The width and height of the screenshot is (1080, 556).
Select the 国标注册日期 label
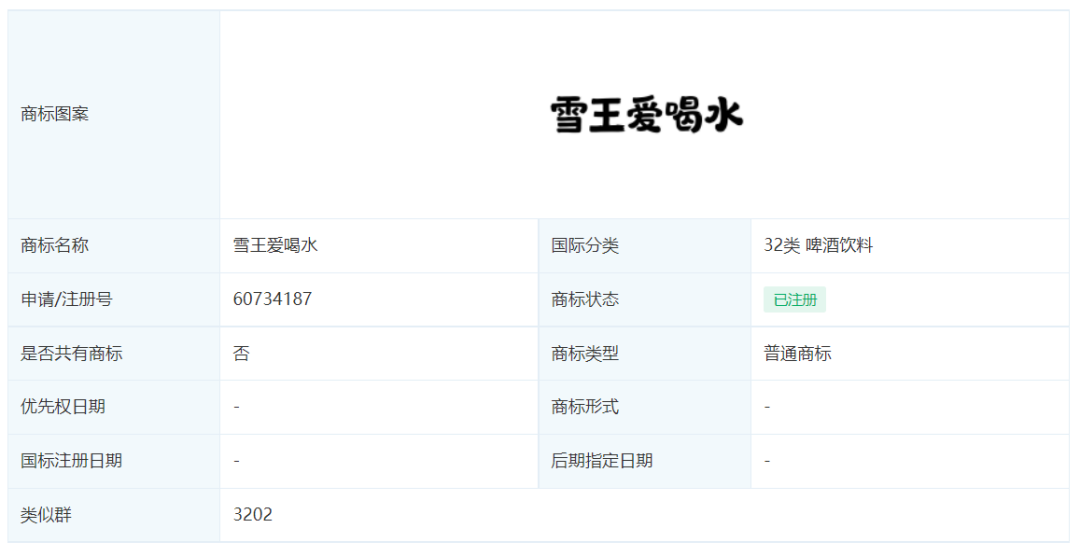(x=72, y=460)
